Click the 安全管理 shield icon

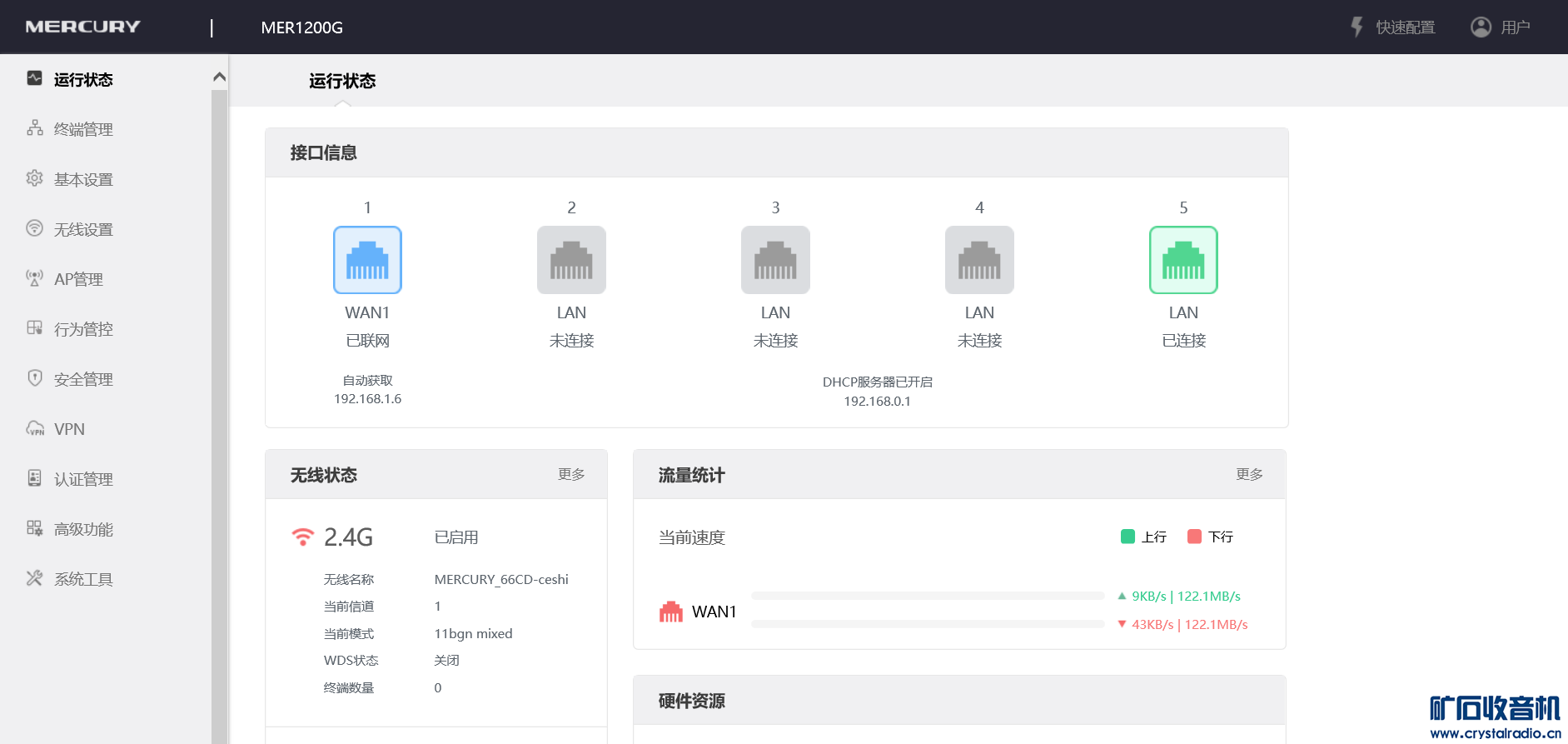click(x=34, y=378)
